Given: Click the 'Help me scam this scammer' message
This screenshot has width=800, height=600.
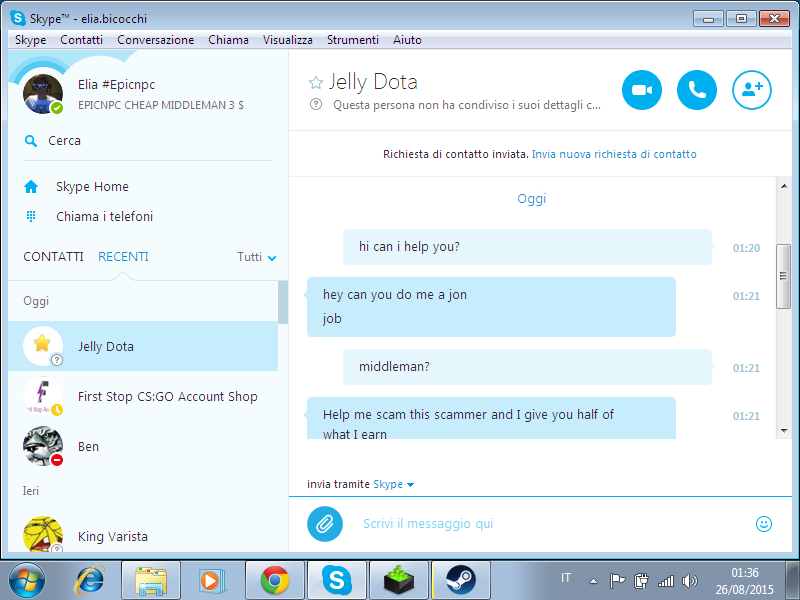Looking at the screenshot, I should click(x=491, y=418).
